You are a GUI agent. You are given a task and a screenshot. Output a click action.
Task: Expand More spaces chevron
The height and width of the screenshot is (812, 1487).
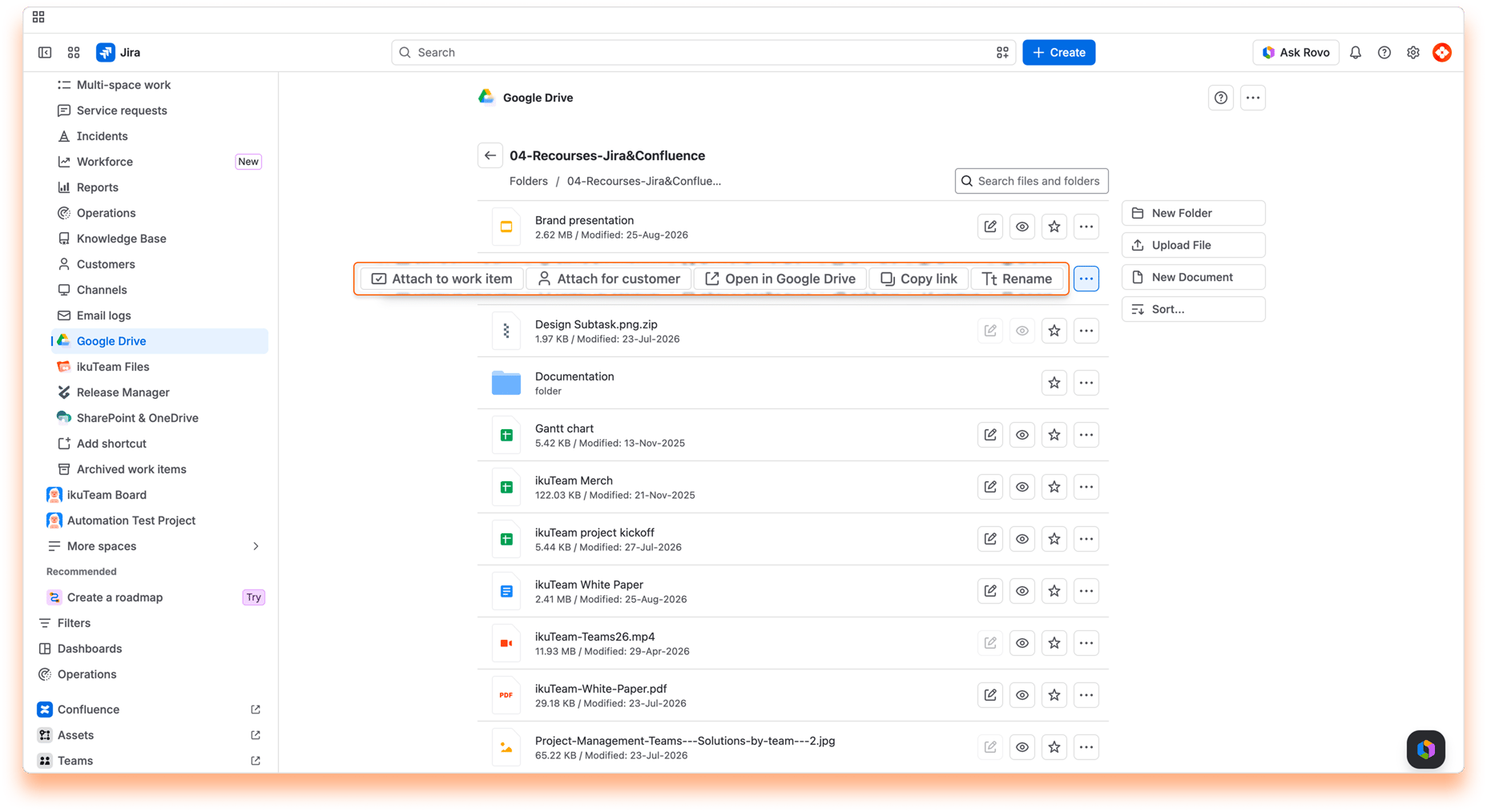pyautogui.click(x=256, y=546)
